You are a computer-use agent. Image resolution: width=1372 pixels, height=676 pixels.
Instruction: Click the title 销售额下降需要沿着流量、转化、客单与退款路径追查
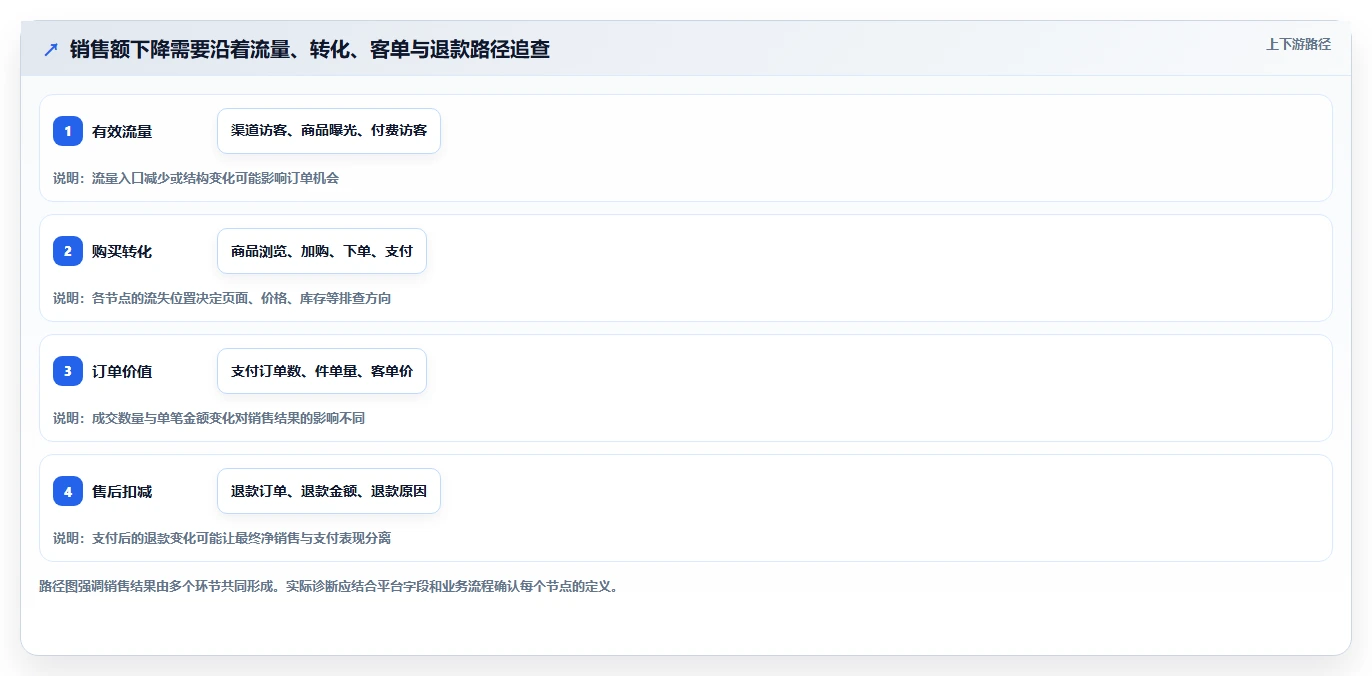310,49
